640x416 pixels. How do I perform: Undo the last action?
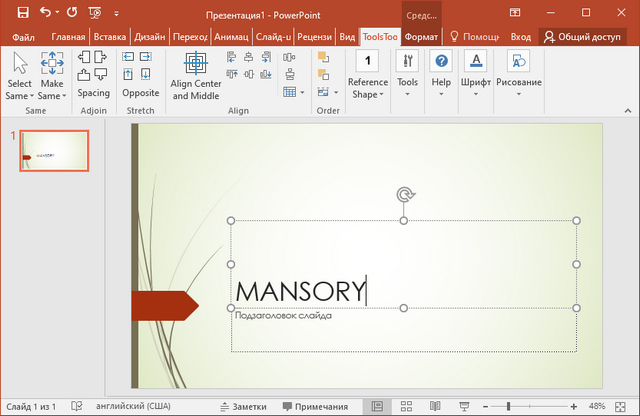pyautogui.click(x=46, y=13)
